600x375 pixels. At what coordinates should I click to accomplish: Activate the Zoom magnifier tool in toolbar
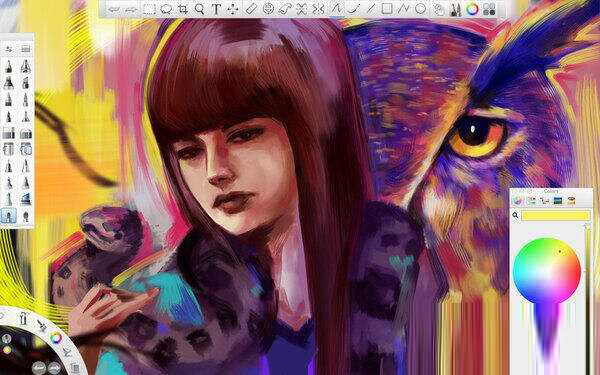(x=199, y=9)
